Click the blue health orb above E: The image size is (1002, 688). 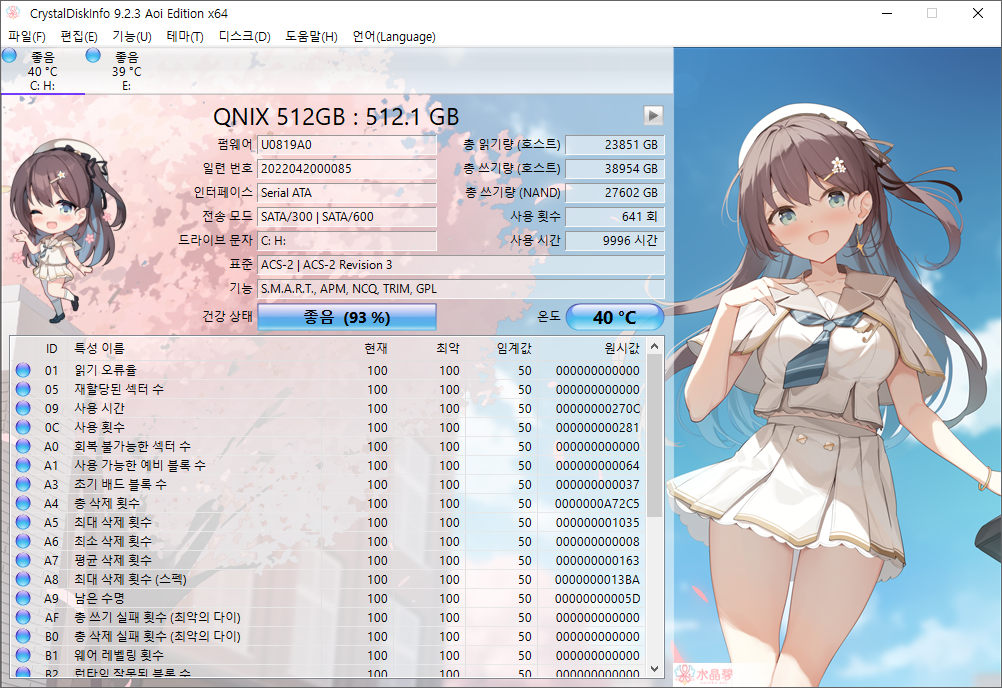93,56
